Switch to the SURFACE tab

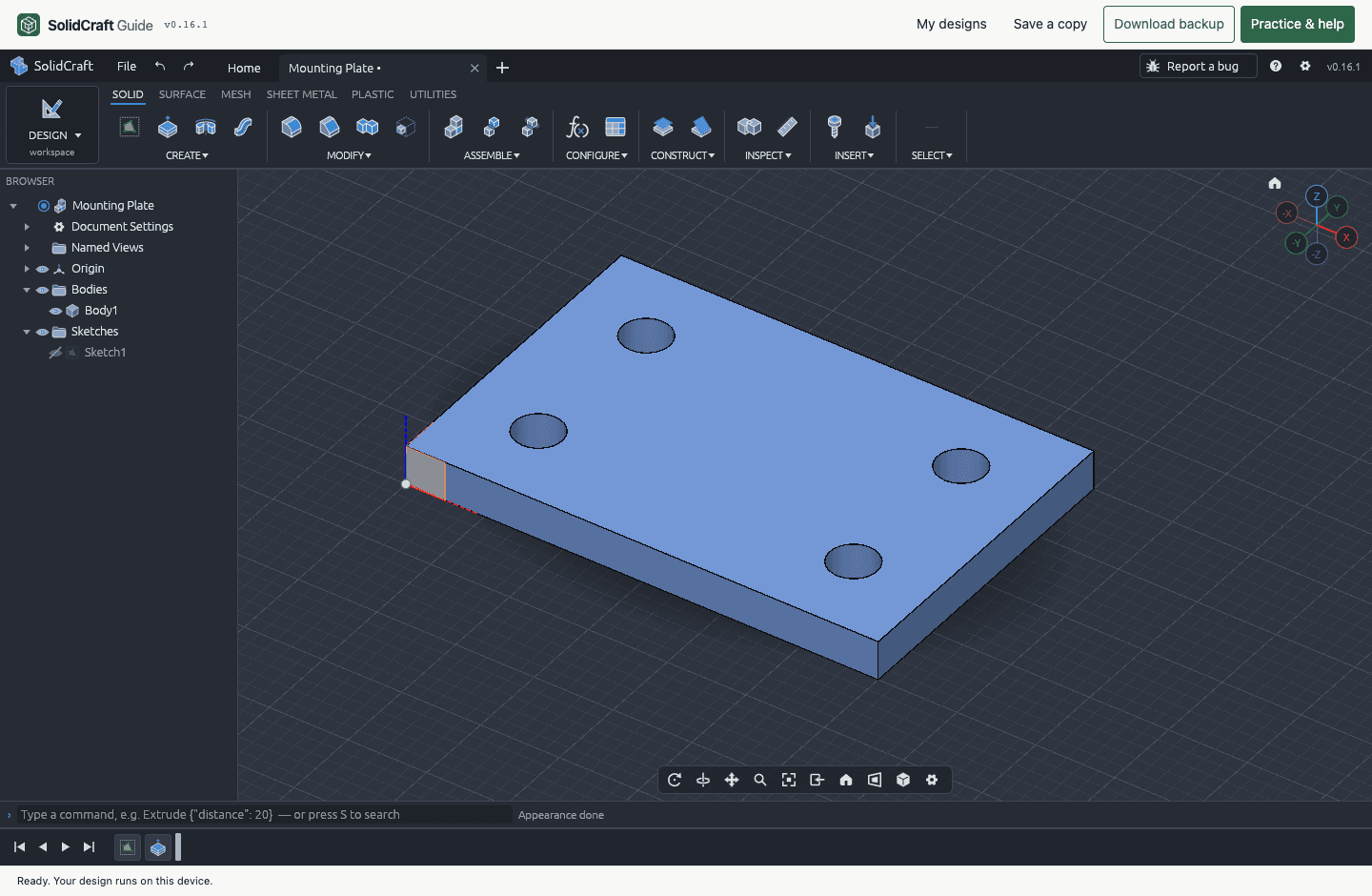(182, 94)
